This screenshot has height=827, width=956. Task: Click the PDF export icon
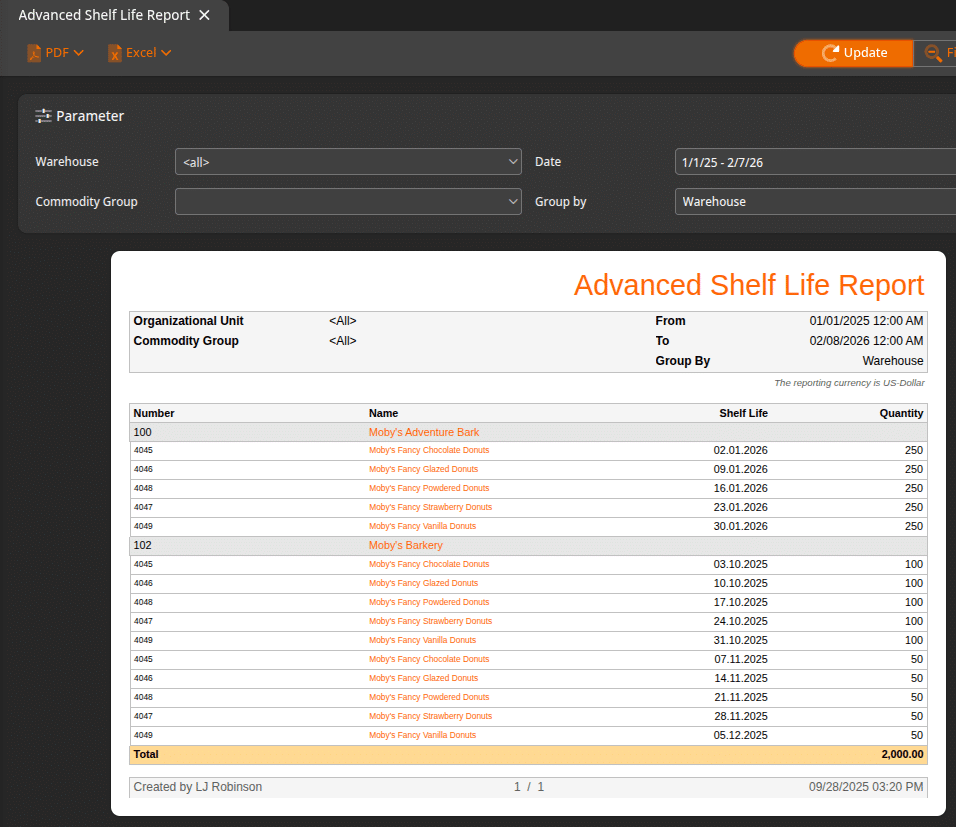click(x=34, y=53)
